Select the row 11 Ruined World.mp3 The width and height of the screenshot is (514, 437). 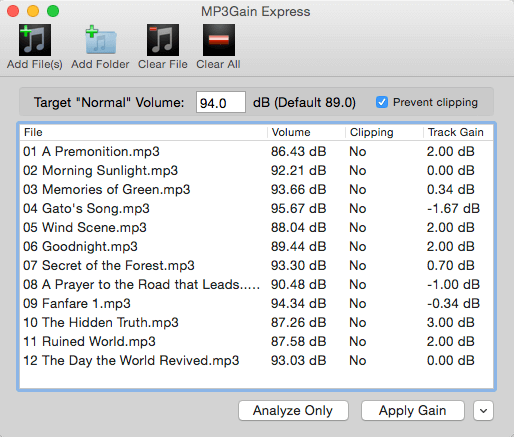(256, 342)
